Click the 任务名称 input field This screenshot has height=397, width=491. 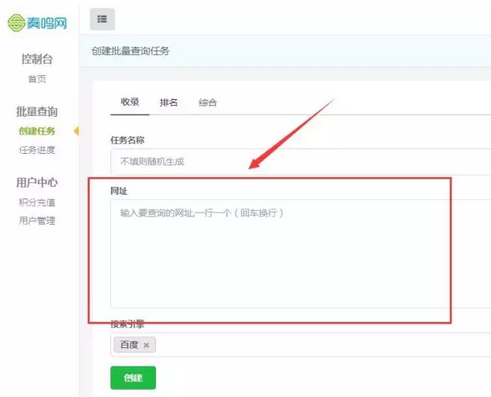tap(301, 162)
